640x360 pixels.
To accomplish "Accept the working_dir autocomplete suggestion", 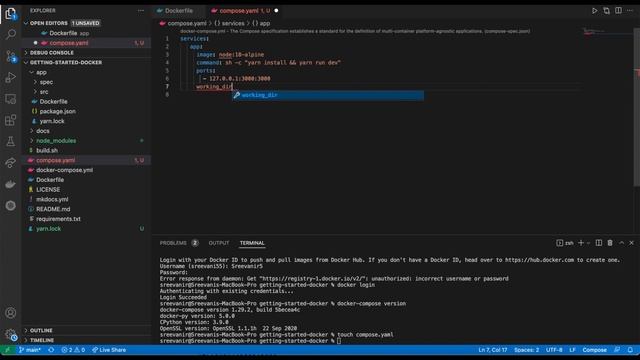I will pyautogui.click(x=328, y=96).
